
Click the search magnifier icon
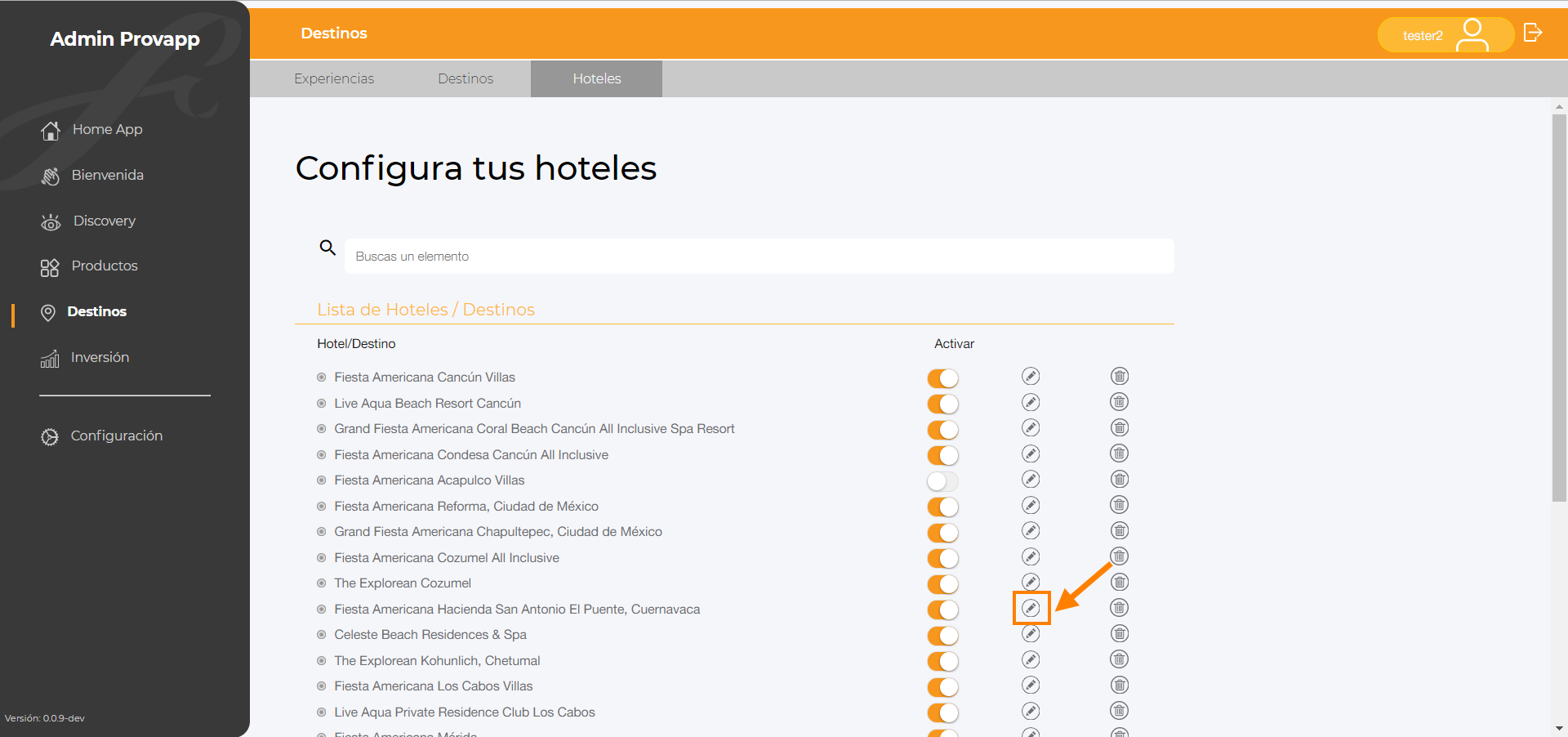(x=327, y=248)
